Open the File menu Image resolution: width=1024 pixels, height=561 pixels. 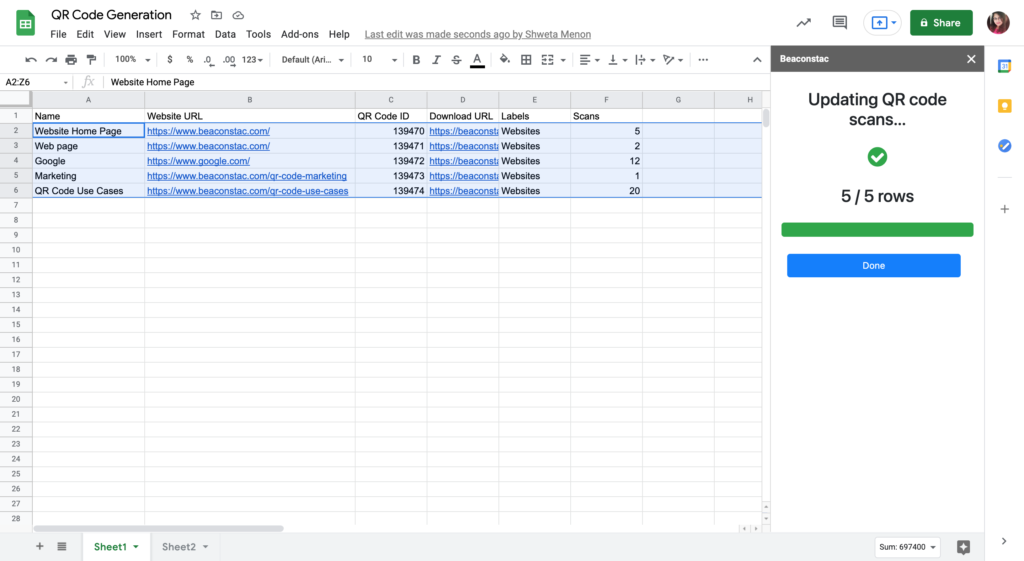(x=58, y=34)
